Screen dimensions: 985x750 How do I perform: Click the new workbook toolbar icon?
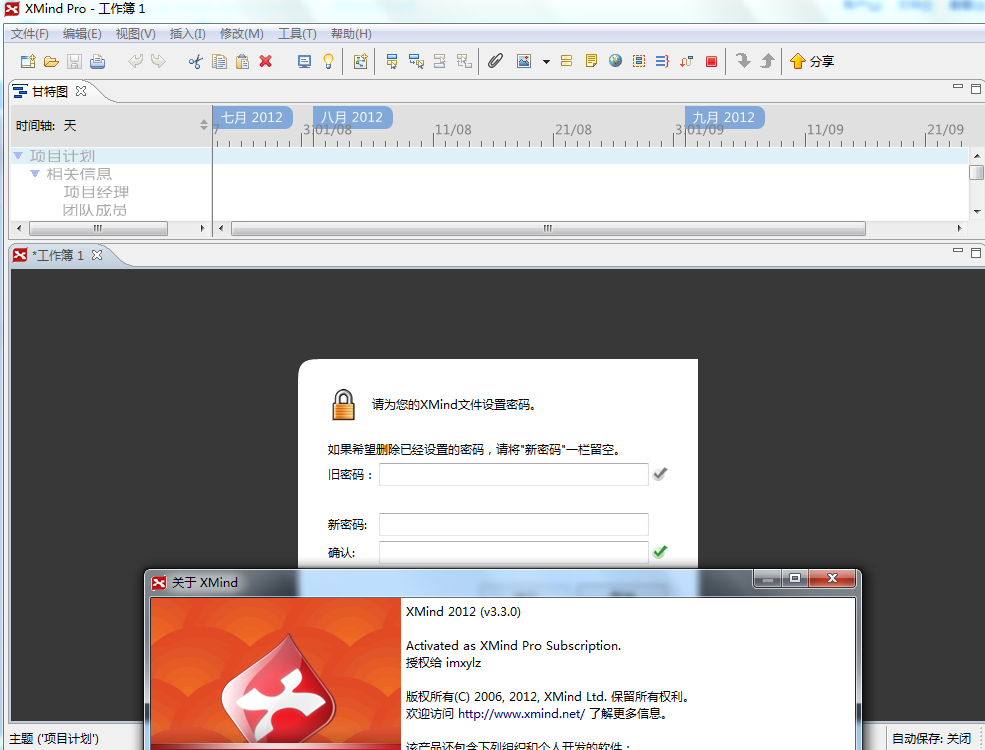click(28, 61)
